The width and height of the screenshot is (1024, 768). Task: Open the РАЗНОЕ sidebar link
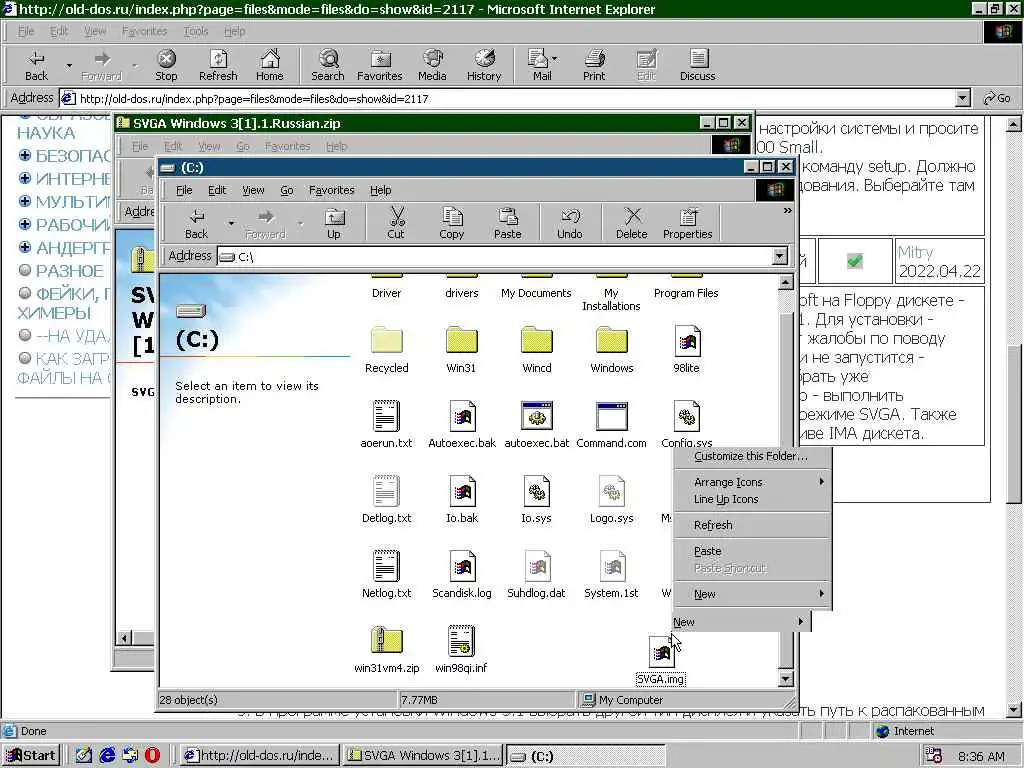69,270
